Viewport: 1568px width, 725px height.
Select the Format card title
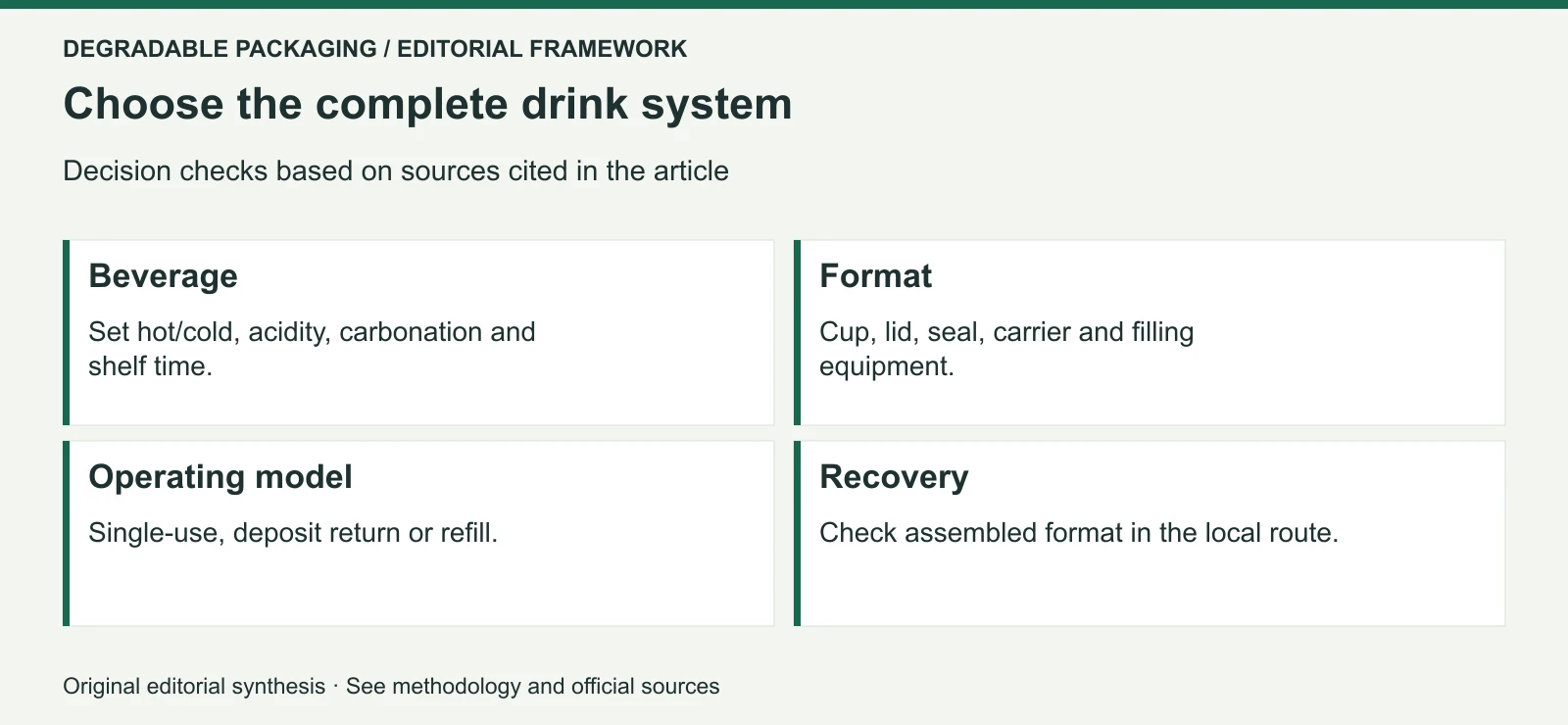tap(875, 276)
